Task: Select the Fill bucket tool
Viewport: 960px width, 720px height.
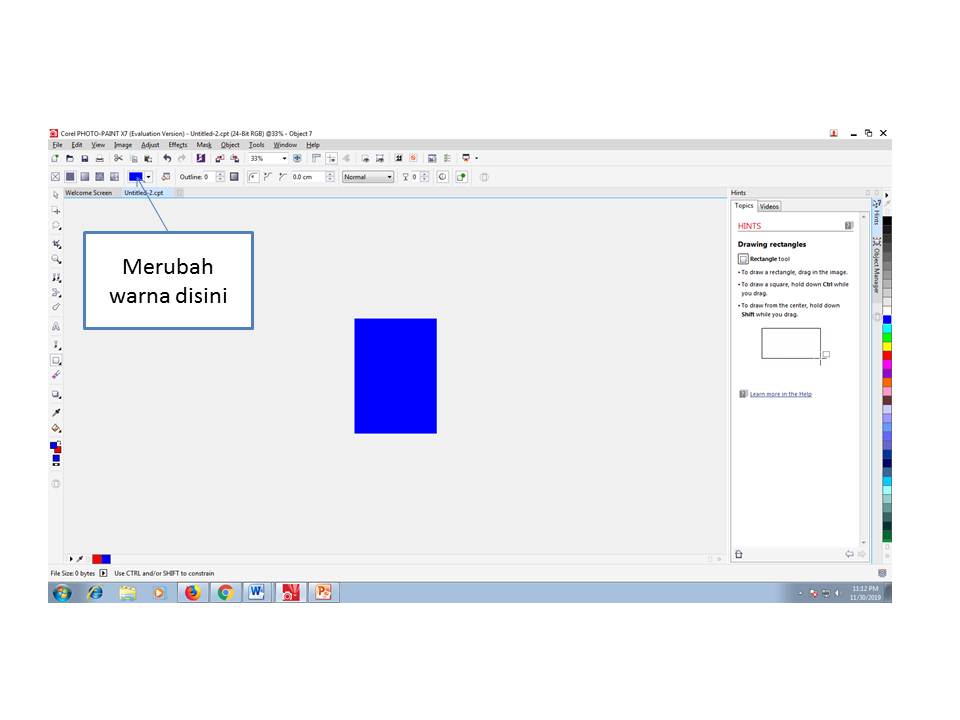Action: click(56, 428)
